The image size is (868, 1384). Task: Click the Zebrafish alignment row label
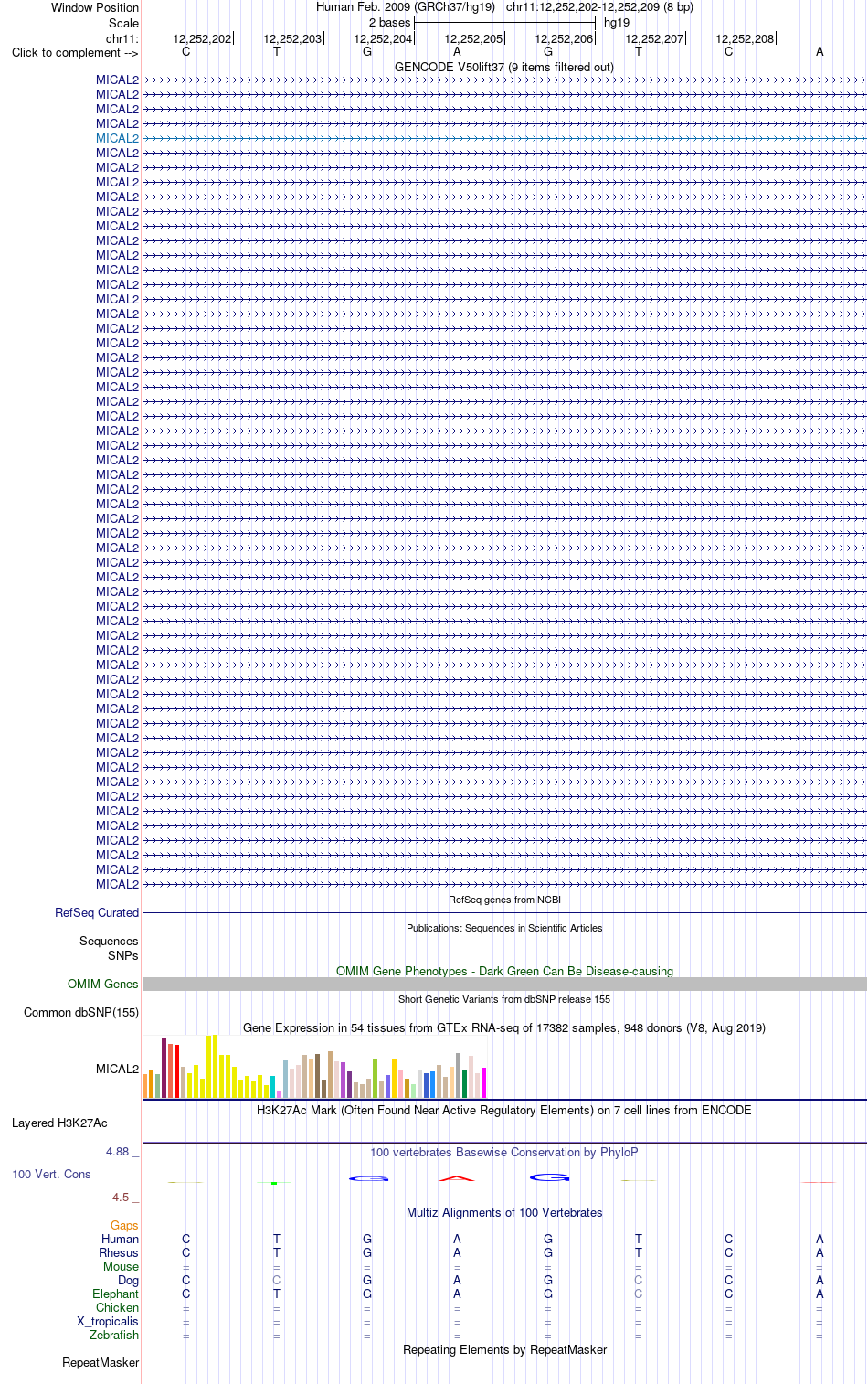(114, 1335)
